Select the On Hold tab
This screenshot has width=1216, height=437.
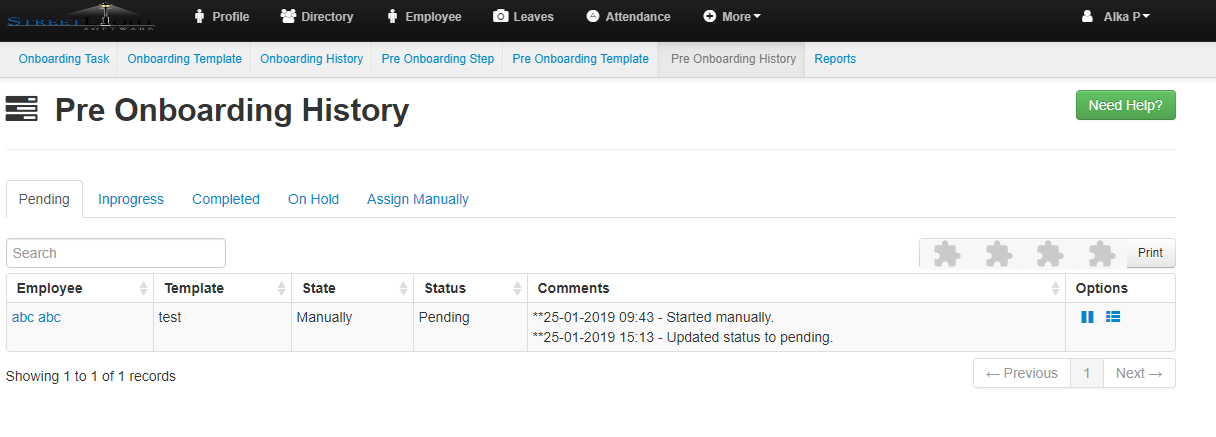[x=313, y=199]
